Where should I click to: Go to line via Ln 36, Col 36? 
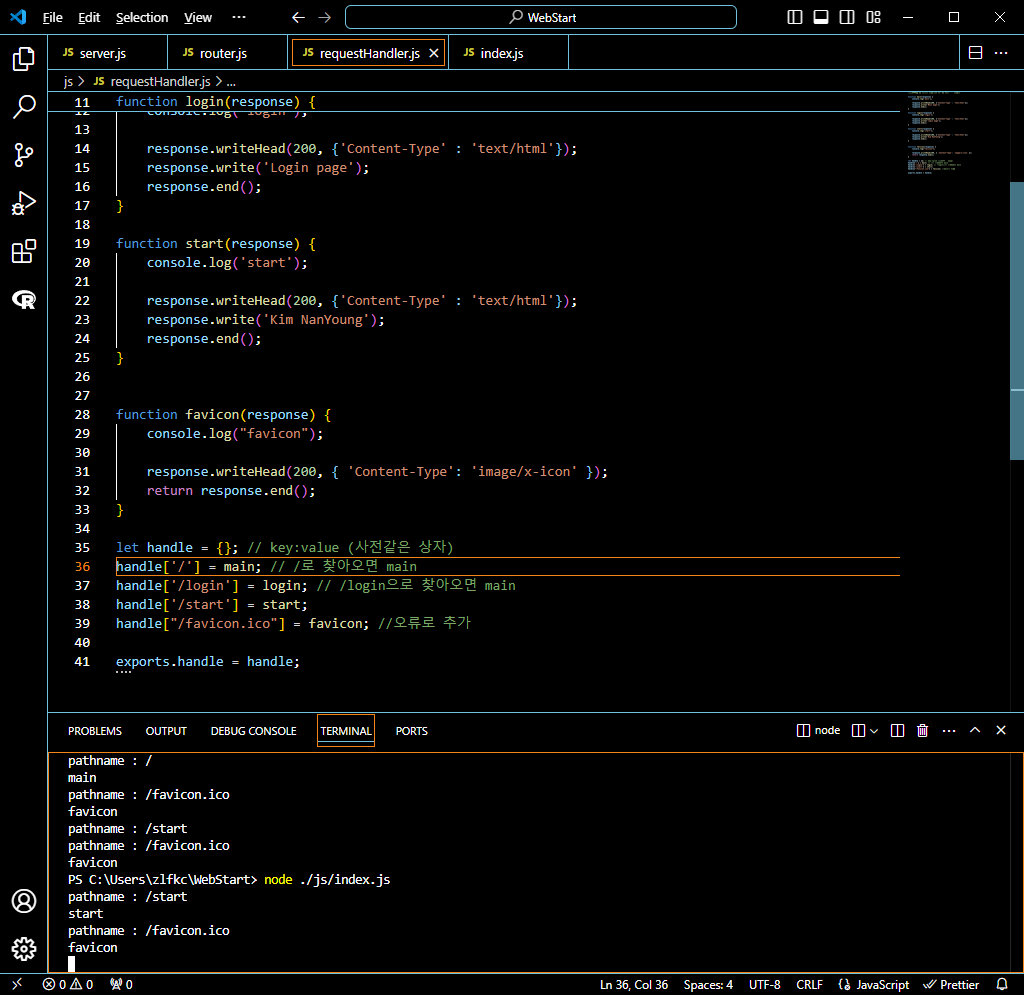[633, 984]
